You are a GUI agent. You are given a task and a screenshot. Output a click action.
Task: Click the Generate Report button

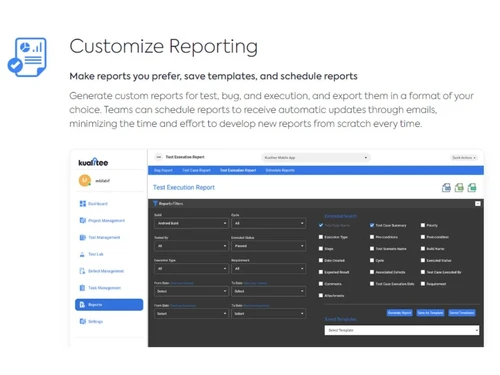click(x=400, y=313)
